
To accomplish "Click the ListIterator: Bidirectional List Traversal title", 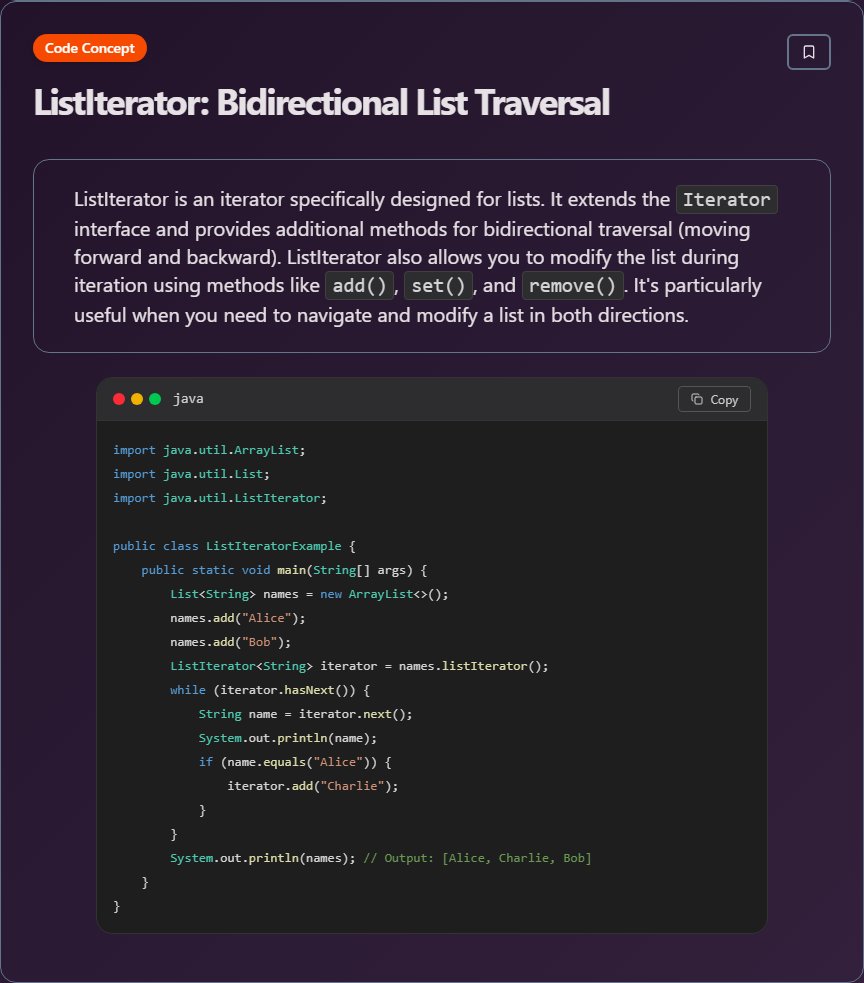I will point(322,102).
